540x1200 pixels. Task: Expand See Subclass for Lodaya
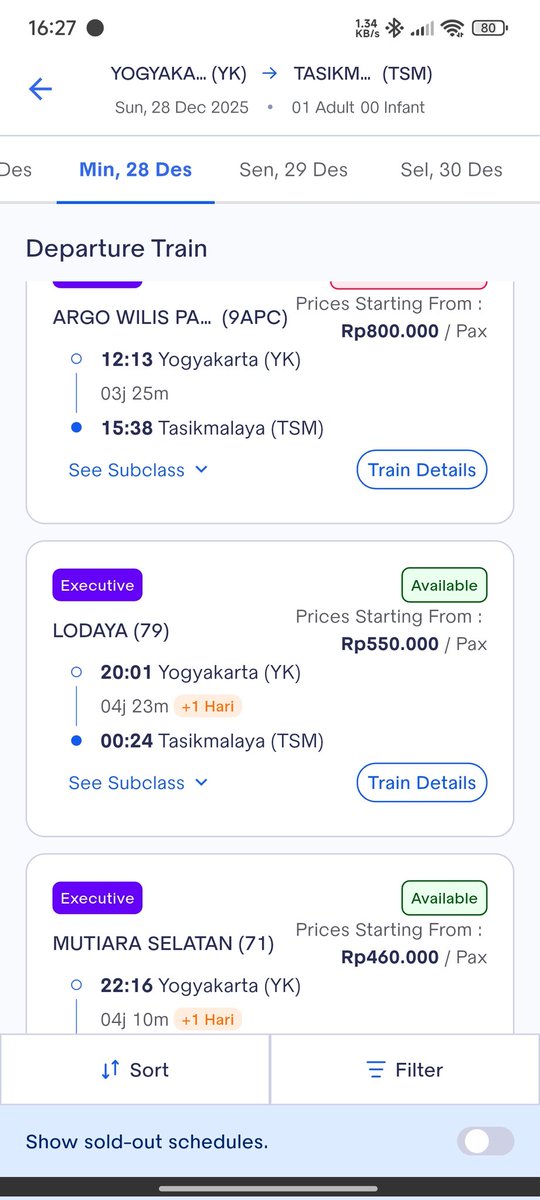point(138,783)
